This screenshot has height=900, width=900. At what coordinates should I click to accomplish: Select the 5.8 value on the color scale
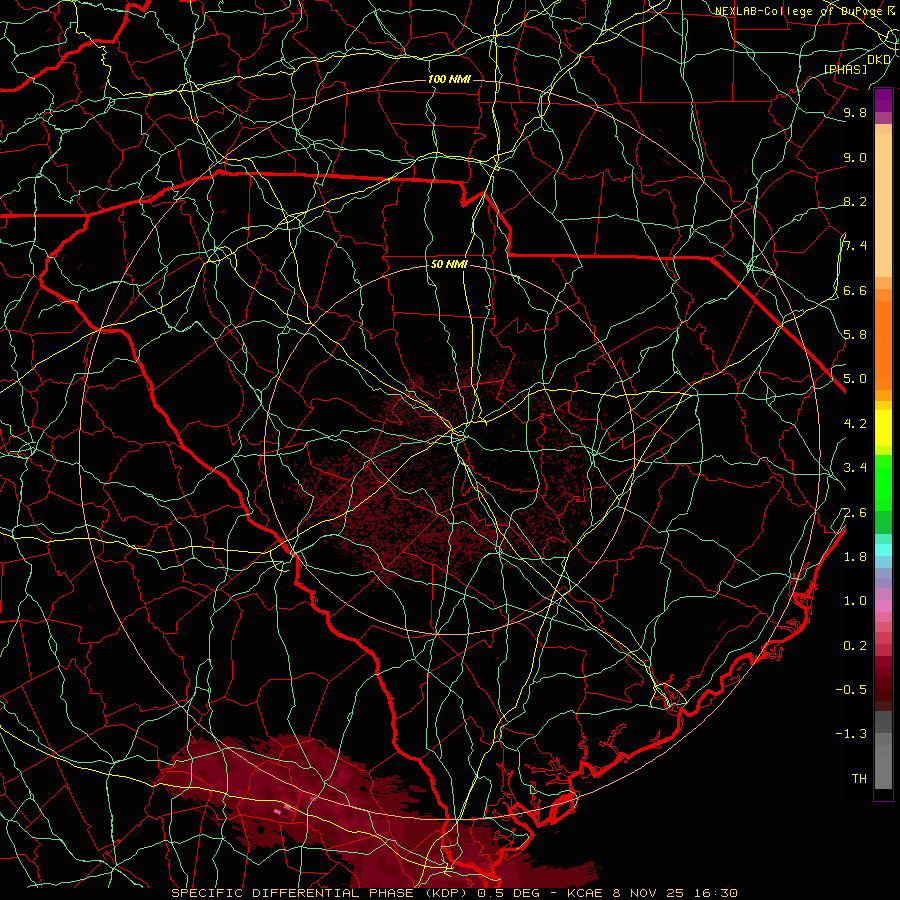(855, 335)
